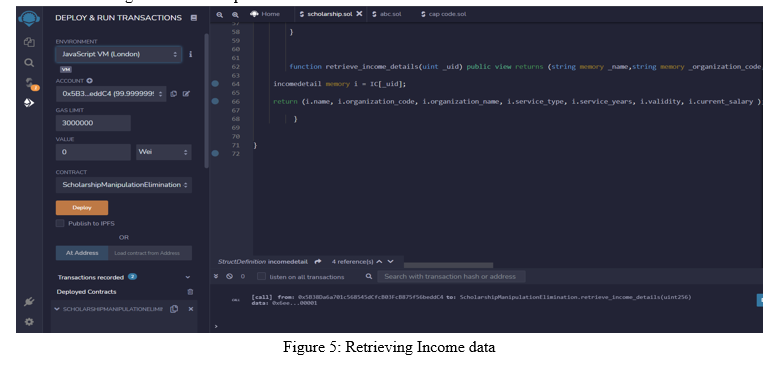Copy account address using copy icon
Image resolution: width=777 pixels, height=365 pixels.
(174, 94)
